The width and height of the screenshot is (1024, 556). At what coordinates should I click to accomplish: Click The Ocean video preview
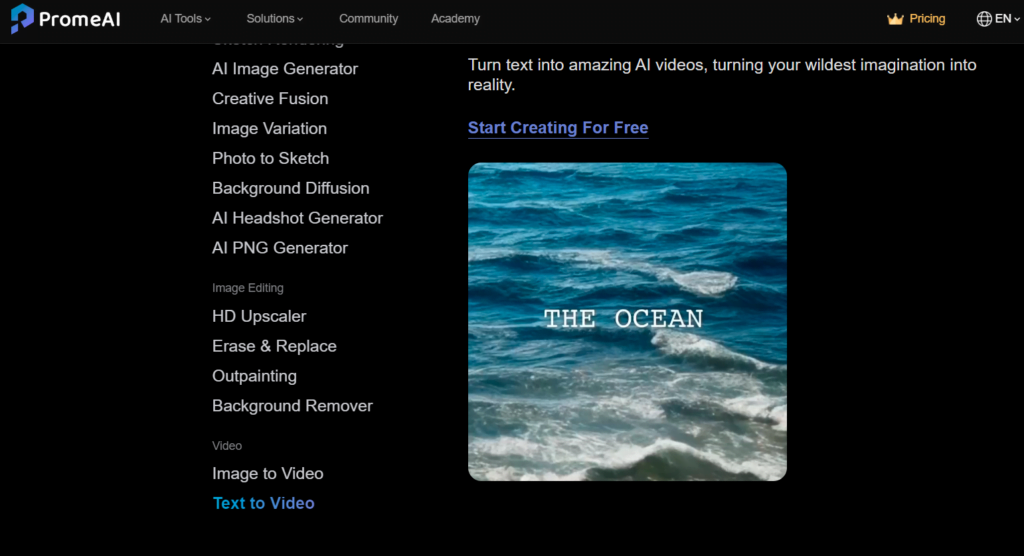[x=627, y=322]
